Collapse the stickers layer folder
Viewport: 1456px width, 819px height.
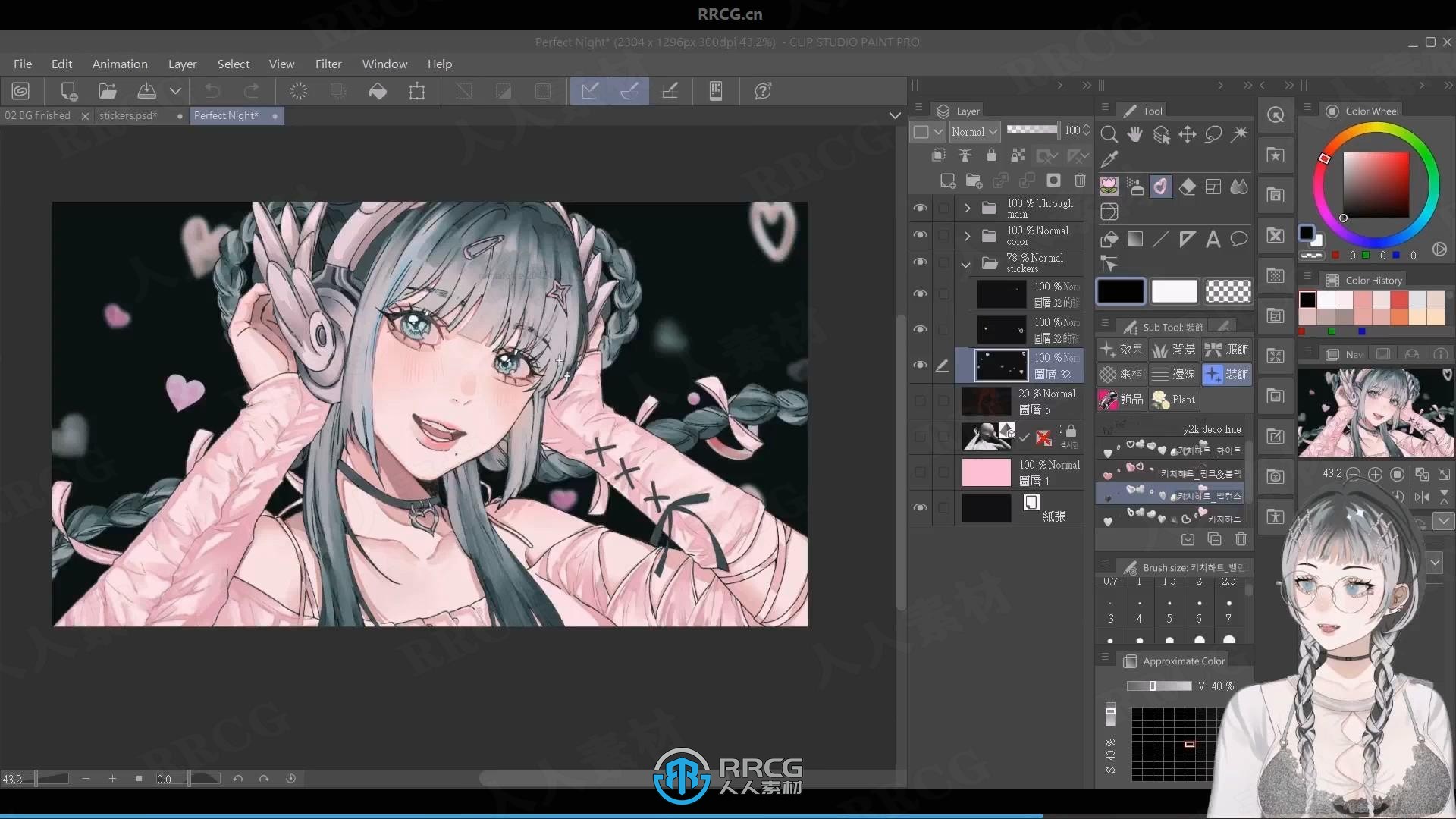coord(966,264)
